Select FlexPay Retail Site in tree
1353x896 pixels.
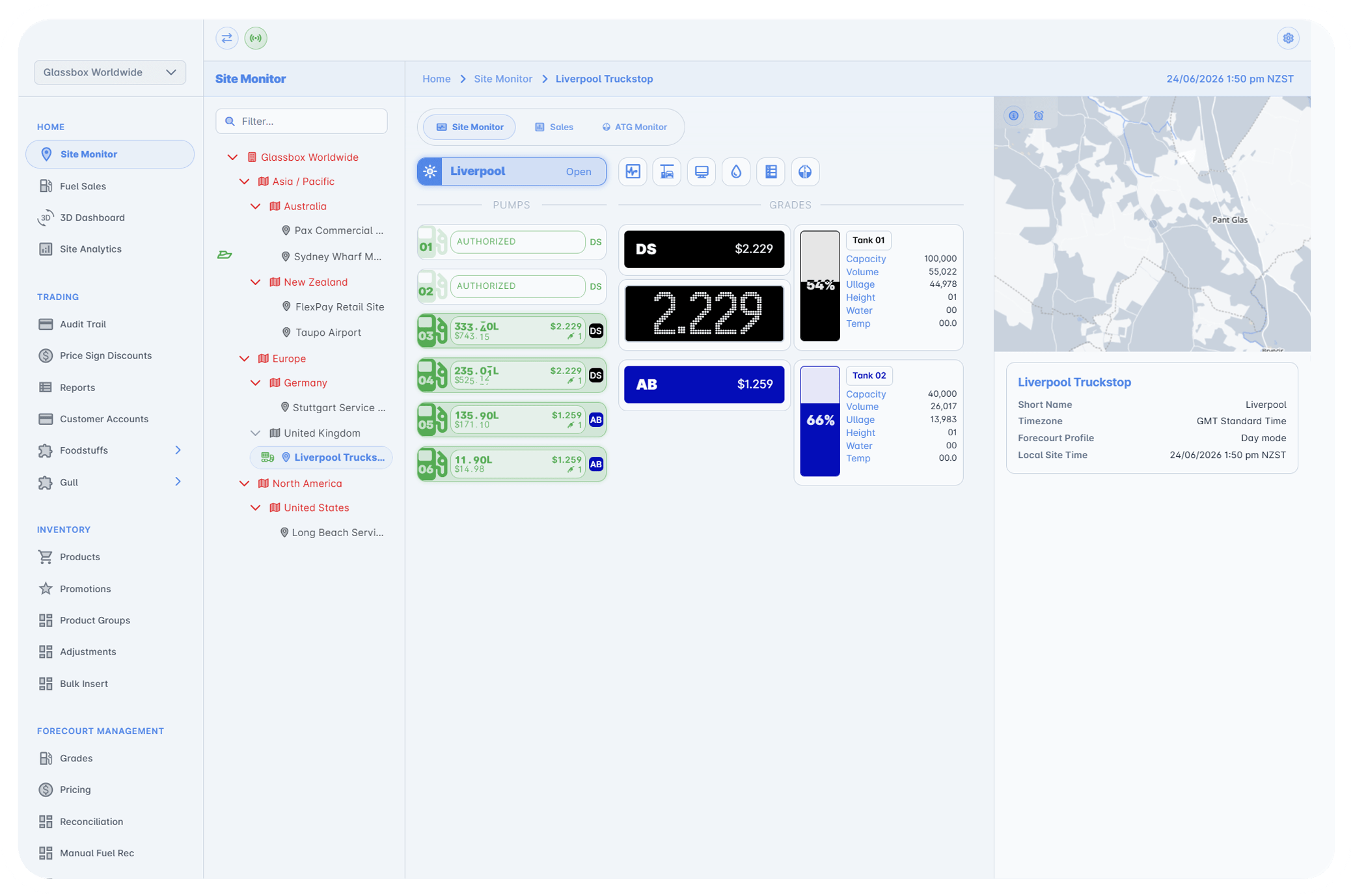click(333, 307)
